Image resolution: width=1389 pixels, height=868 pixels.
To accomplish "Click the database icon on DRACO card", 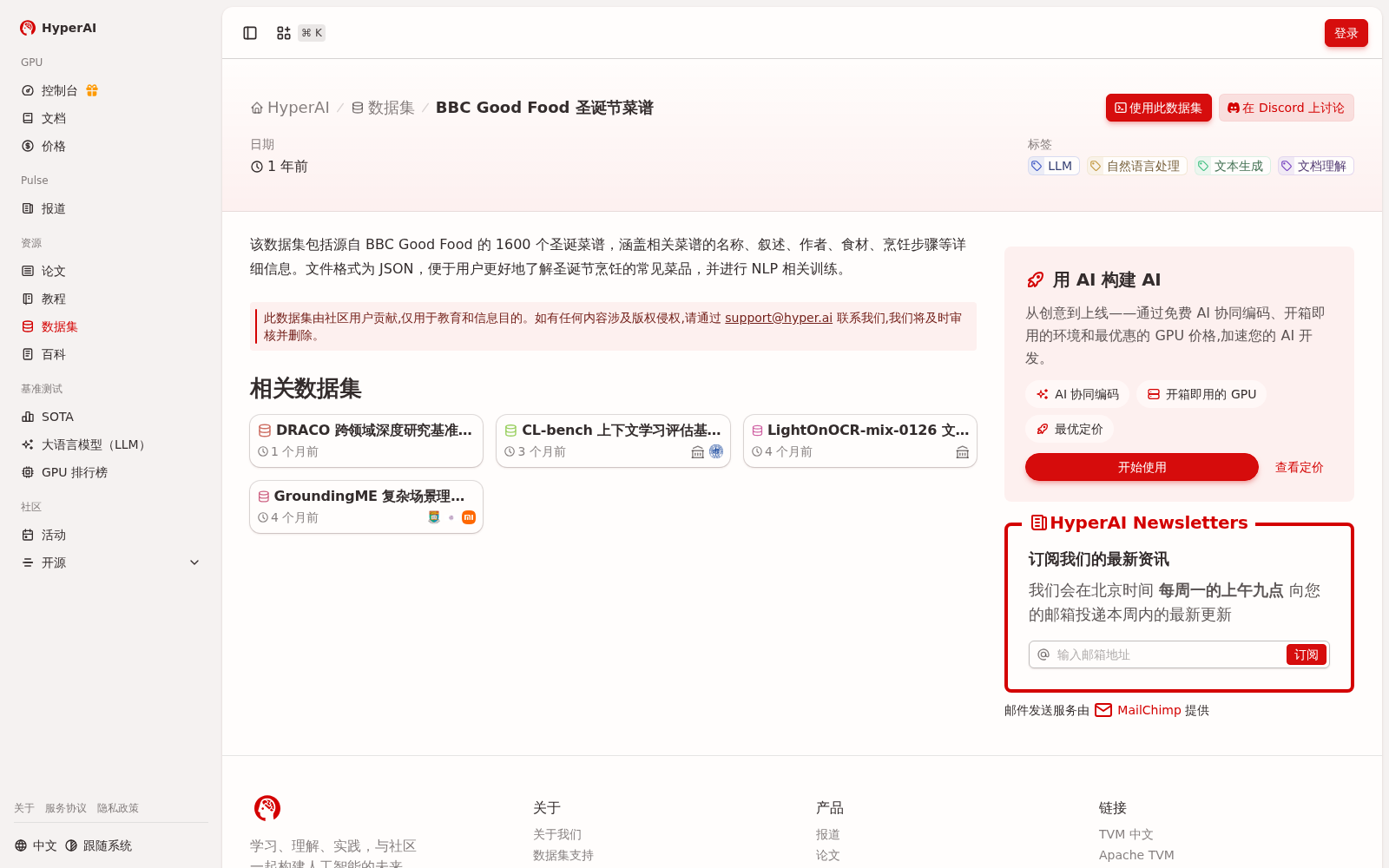I will coord(265,431).
